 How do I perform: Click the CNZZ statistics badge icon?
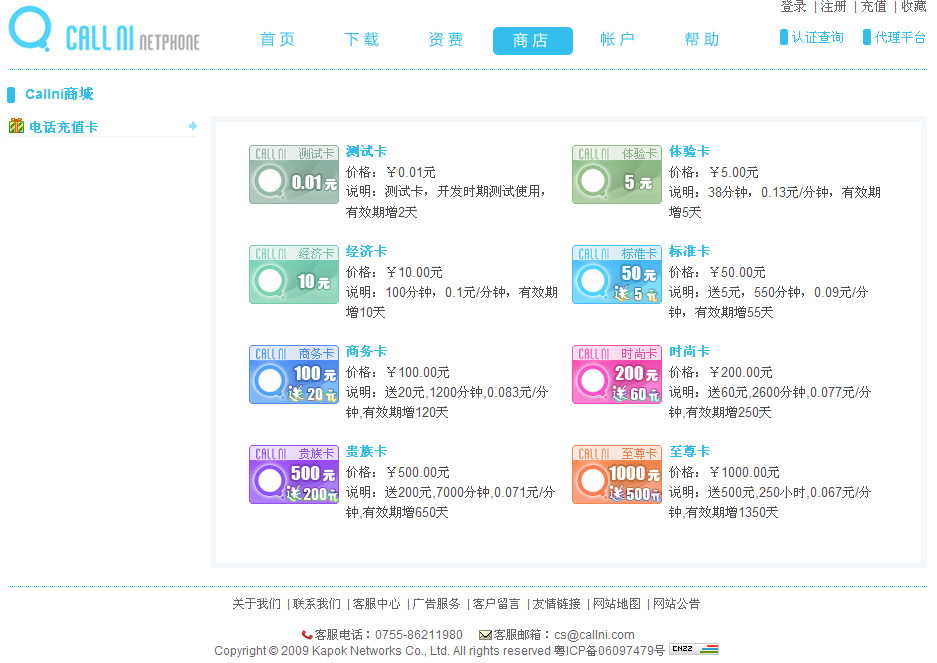click(694, 649)
